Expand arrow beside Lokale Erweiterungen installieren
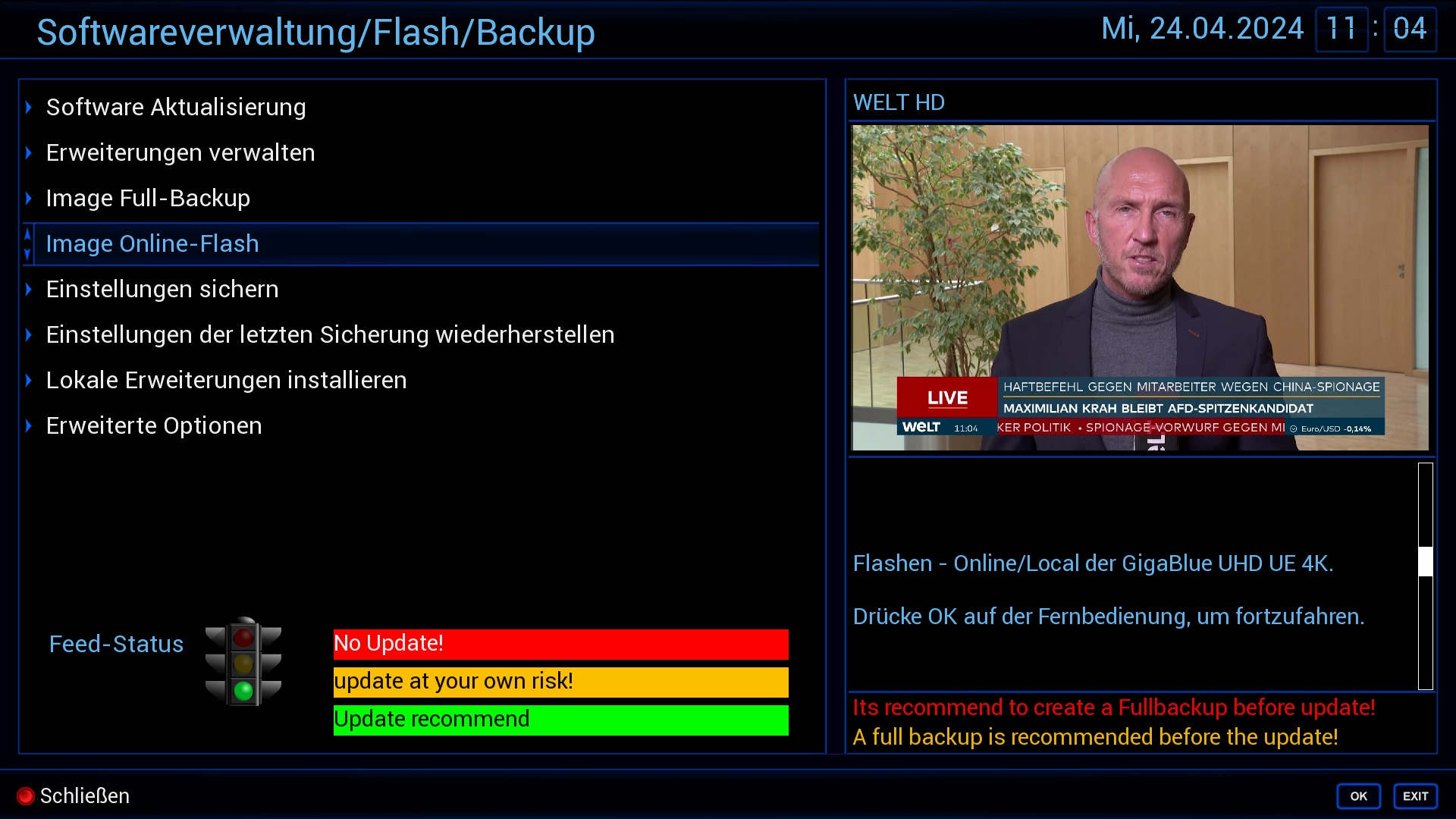The width and height of the screenshot is (1456, 819). pyautogui.click(x=29, y=380)
